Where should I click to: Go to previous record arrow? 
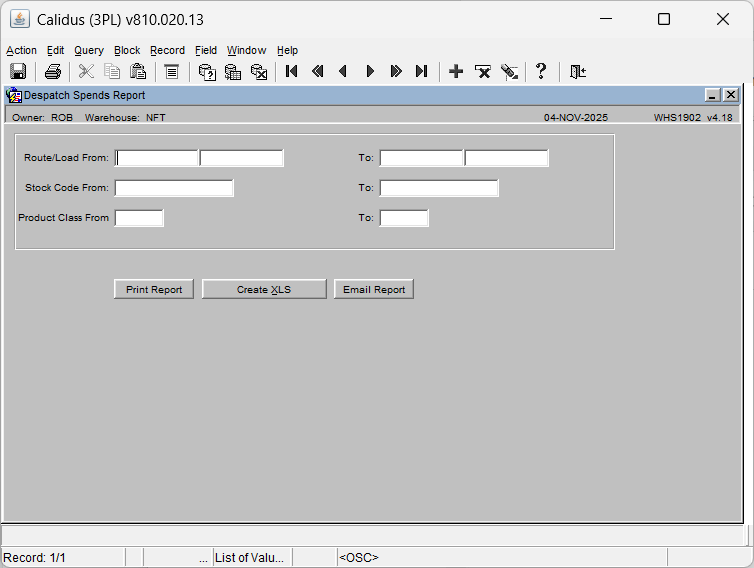pyautogui.click(x=344, y=71)
